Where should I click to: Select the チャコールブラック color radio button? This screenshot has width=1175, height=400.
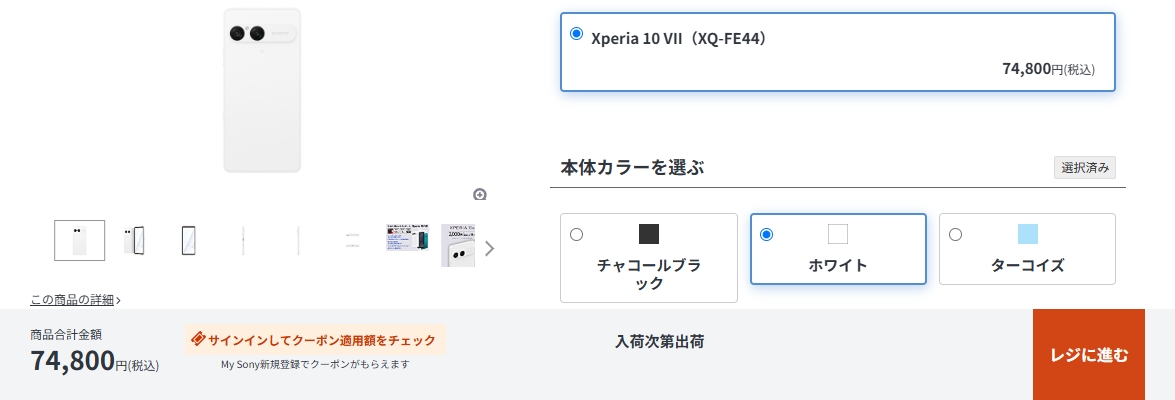click(x=576, y=234)
